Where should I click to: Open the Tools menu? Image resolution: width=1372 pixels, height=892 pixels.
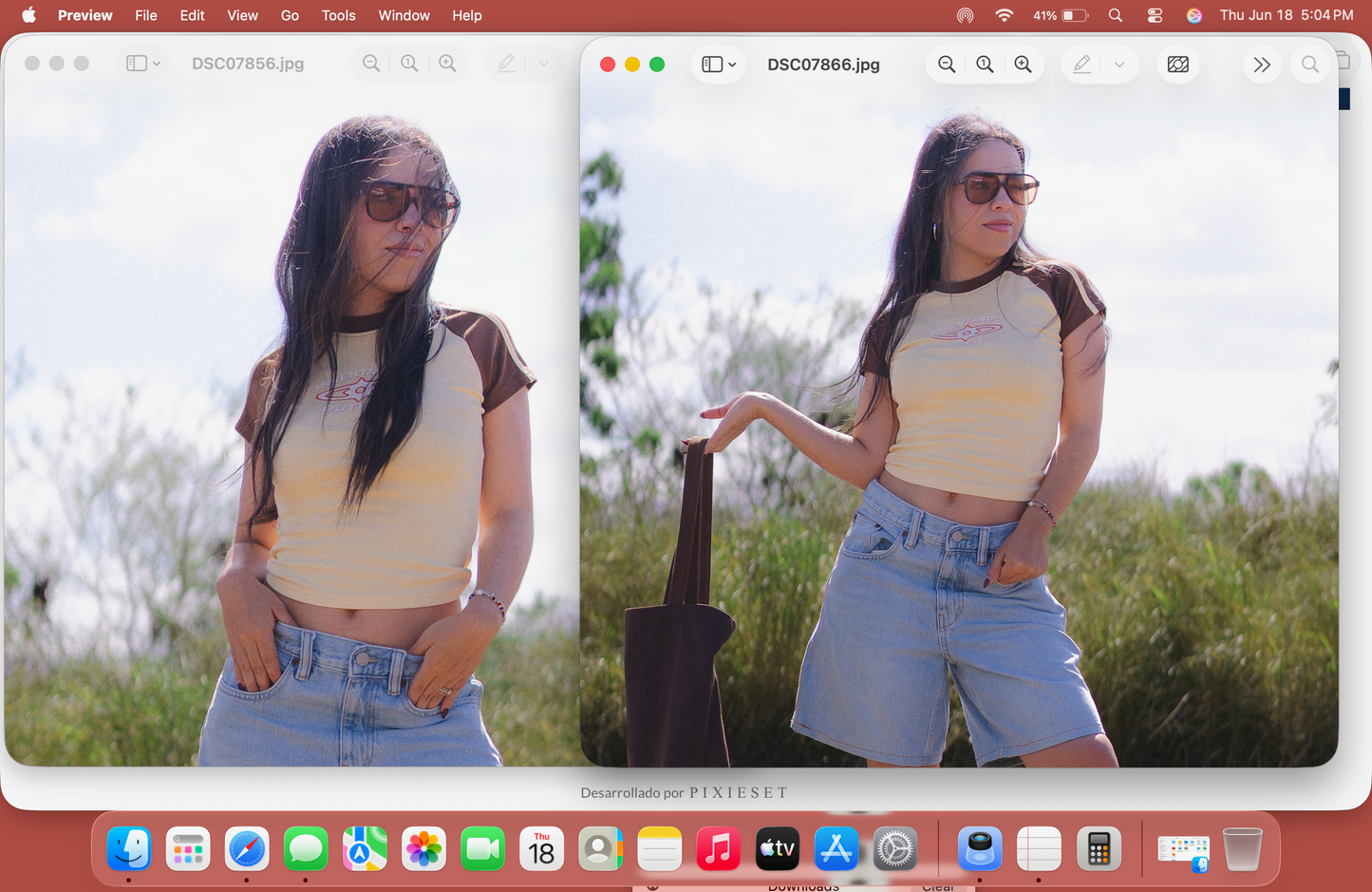click(x=338, y=15)
